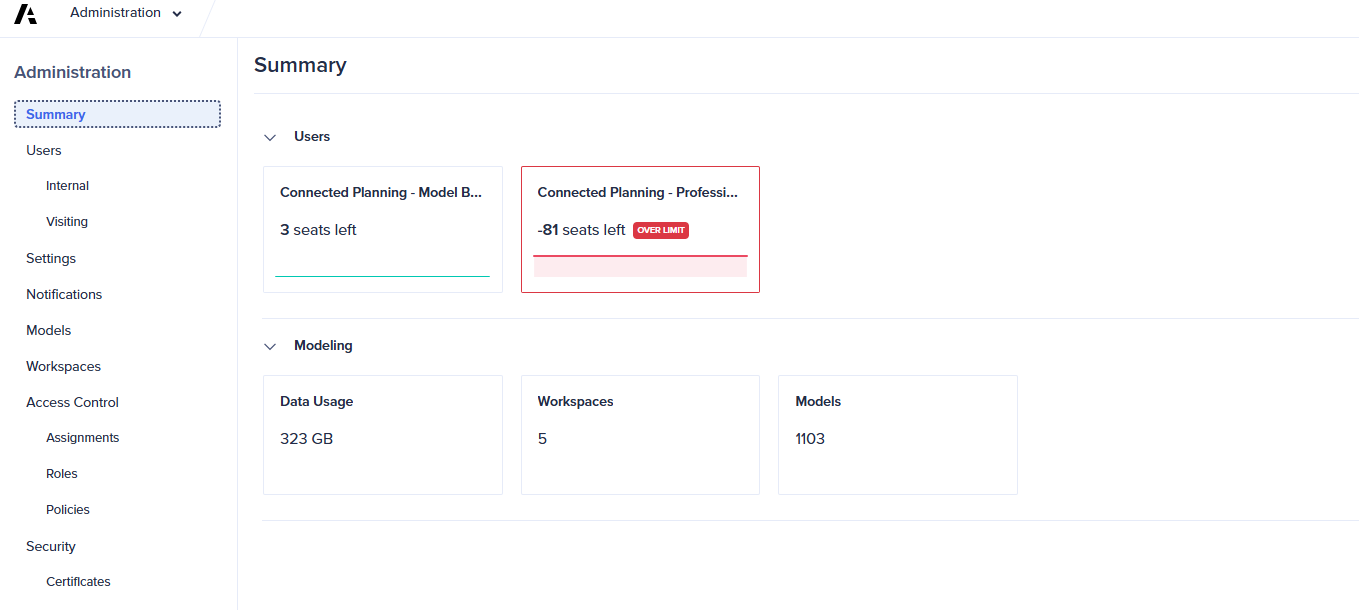The width and height of the screenshot is (1359, 610).
Task: Click the 323 GB value
Action: click(306, 439)
